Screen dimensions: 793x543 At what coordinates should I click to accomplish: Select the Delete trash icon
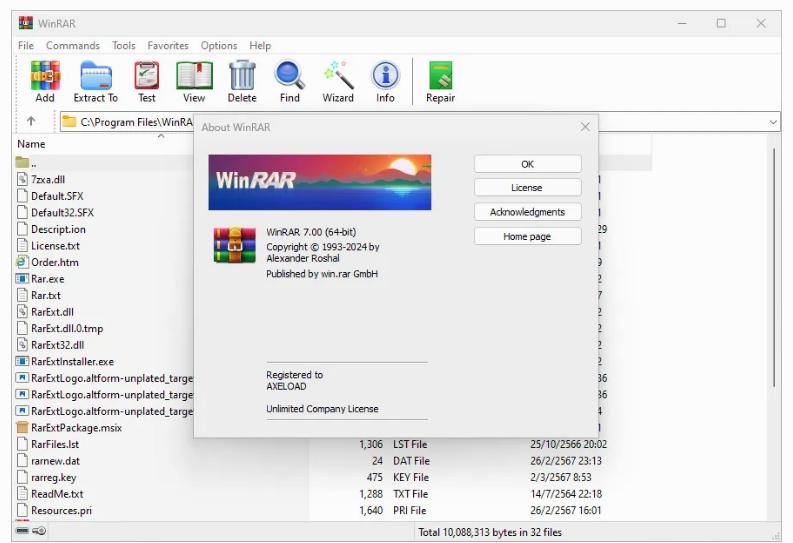tap(242, 76)
